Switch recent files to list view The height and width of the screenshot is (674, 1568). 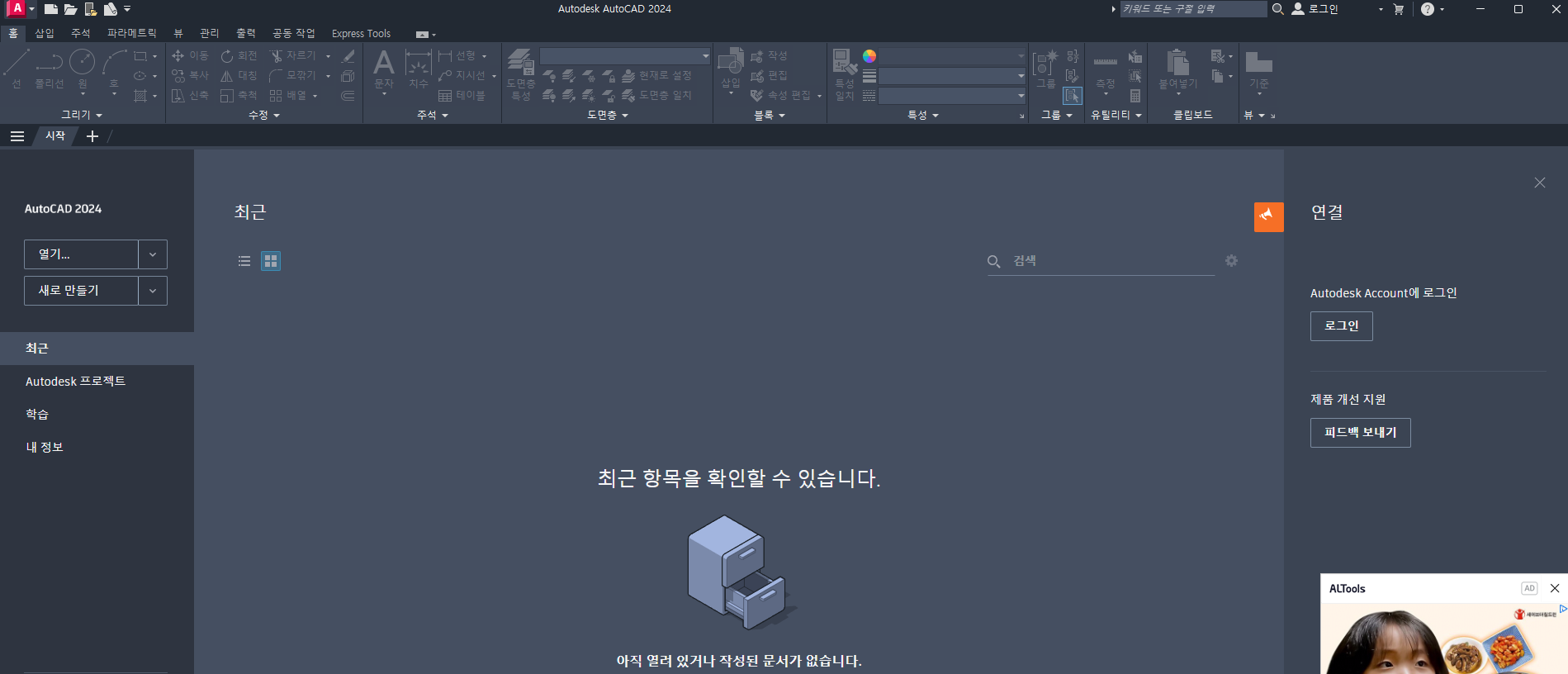click(x=244, y=261)
